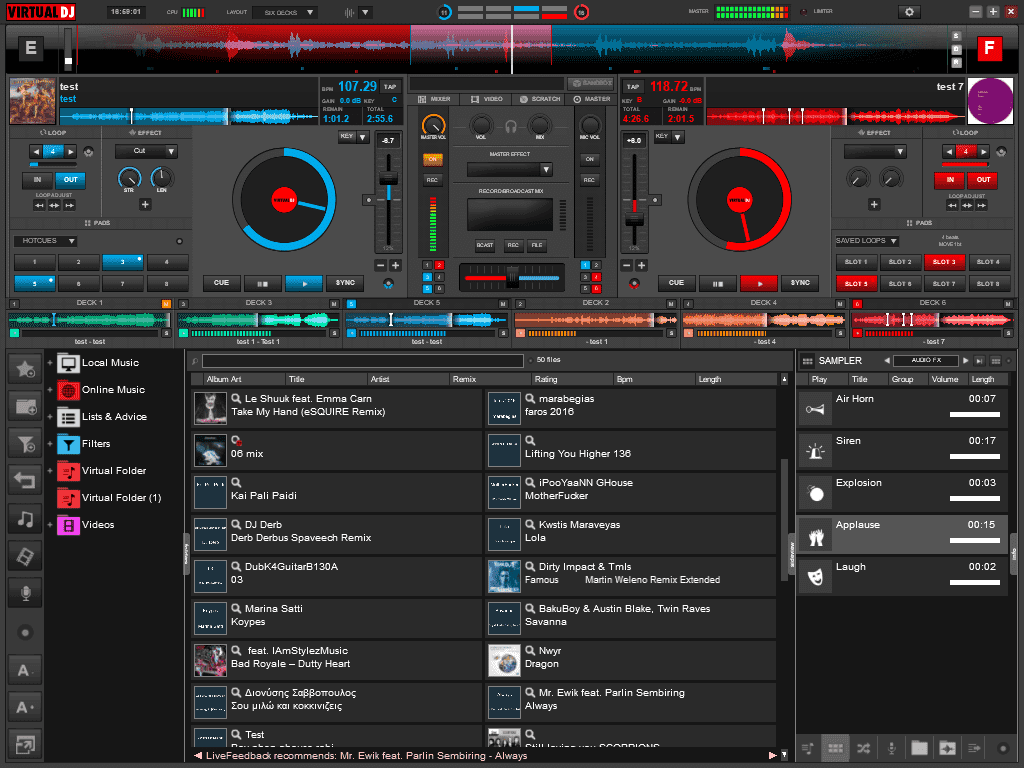Open the SAVED LOOPS pads dropdown
This screenshot has width=1024, height=768.
tap(867, 241)
